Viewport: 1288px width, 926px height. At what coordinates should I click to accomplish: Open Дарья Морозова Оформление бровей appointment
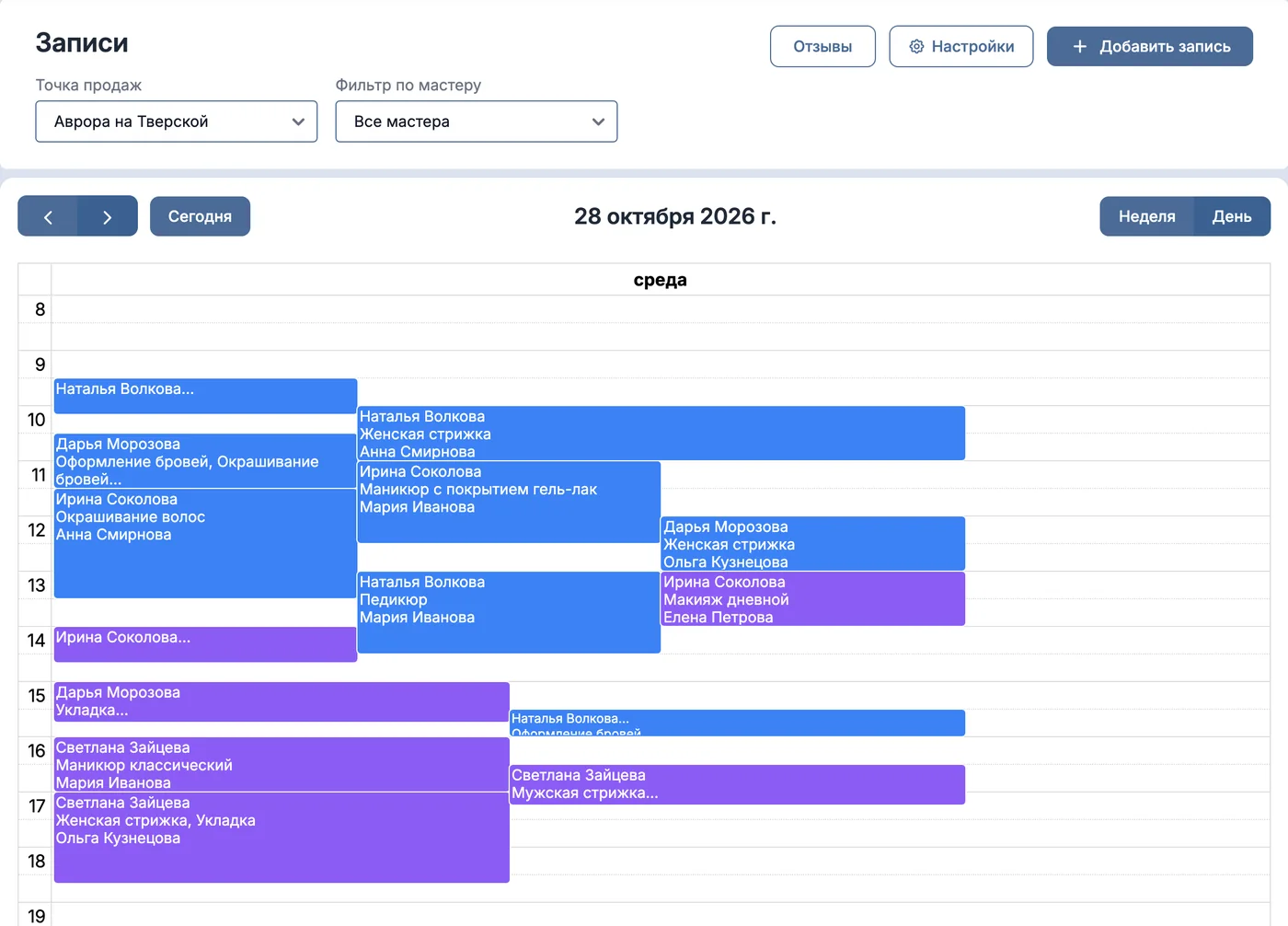pos(205,461)
